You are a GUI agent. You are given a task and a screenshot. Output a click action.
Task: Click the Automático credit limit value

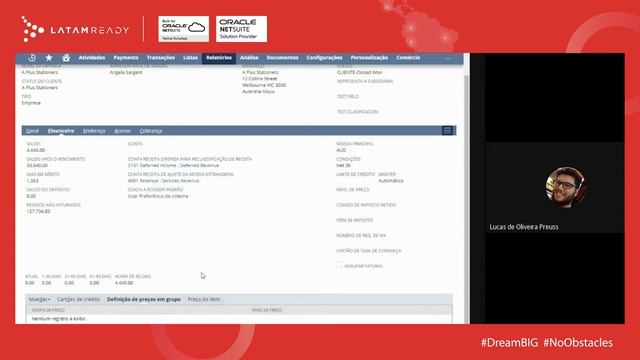coord(391,181)
